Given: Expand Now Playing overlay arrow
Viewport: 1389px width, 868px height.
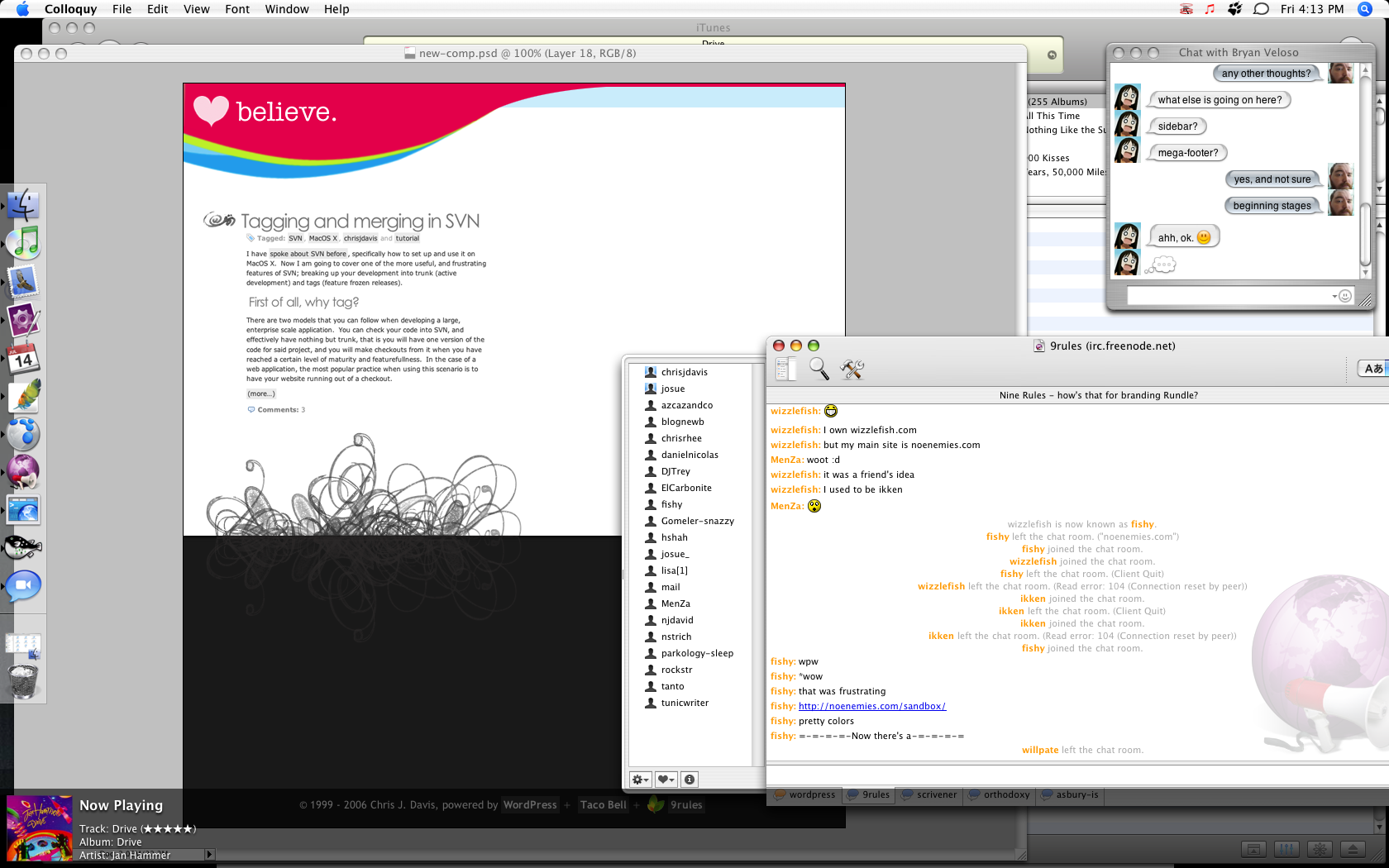Looking at the screenshot, I should 209,855.
